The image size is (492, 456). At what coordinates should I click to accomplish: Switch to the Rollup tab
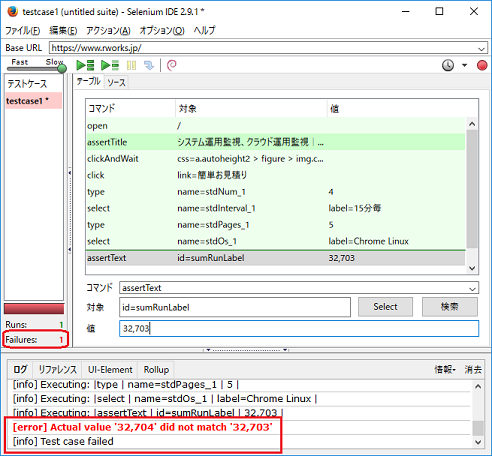click(156, 370)
